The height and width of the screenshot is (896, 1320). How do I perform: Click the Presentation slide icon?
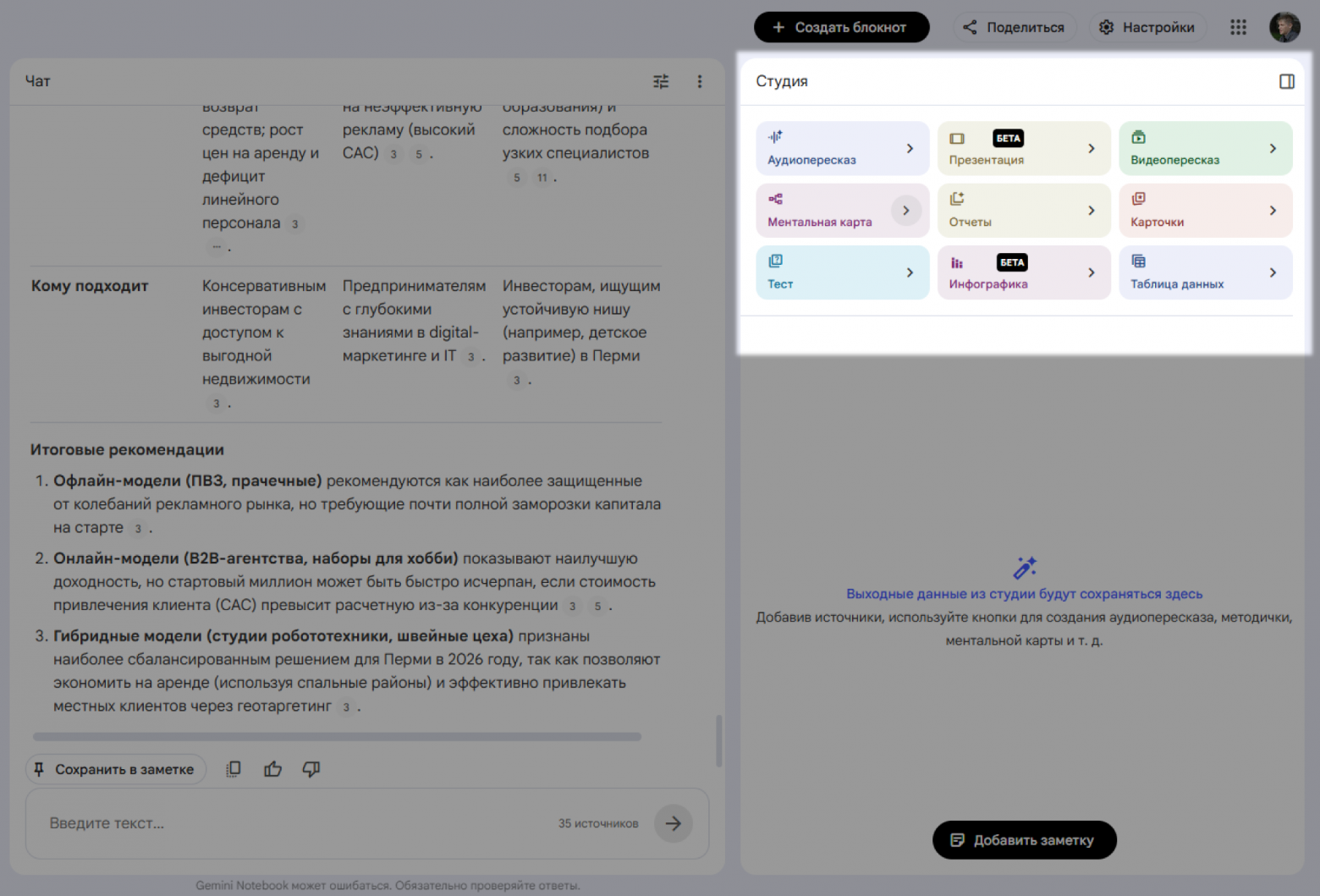point(957,138)
